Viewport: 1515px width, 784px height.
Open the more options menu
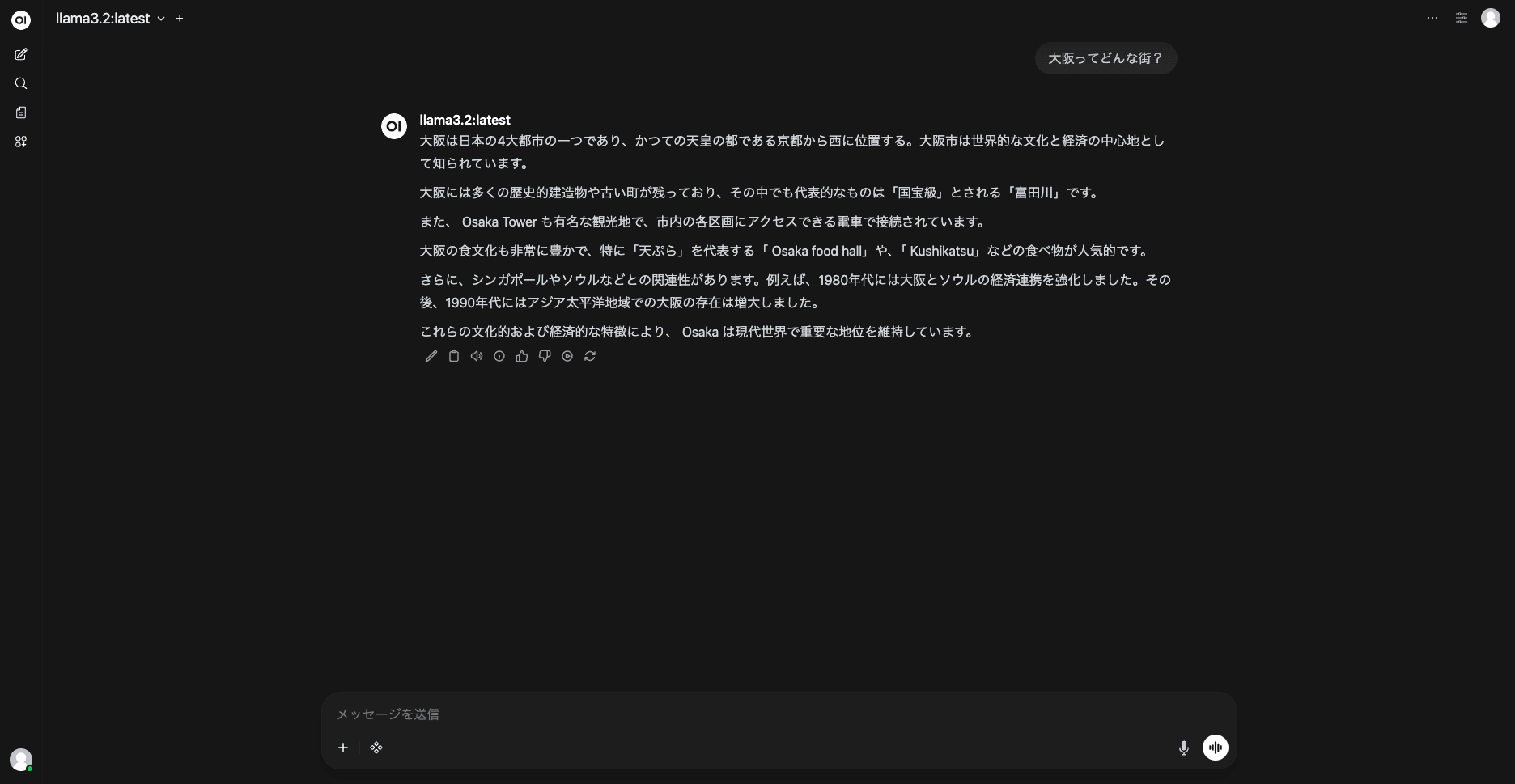(1432, 18)
